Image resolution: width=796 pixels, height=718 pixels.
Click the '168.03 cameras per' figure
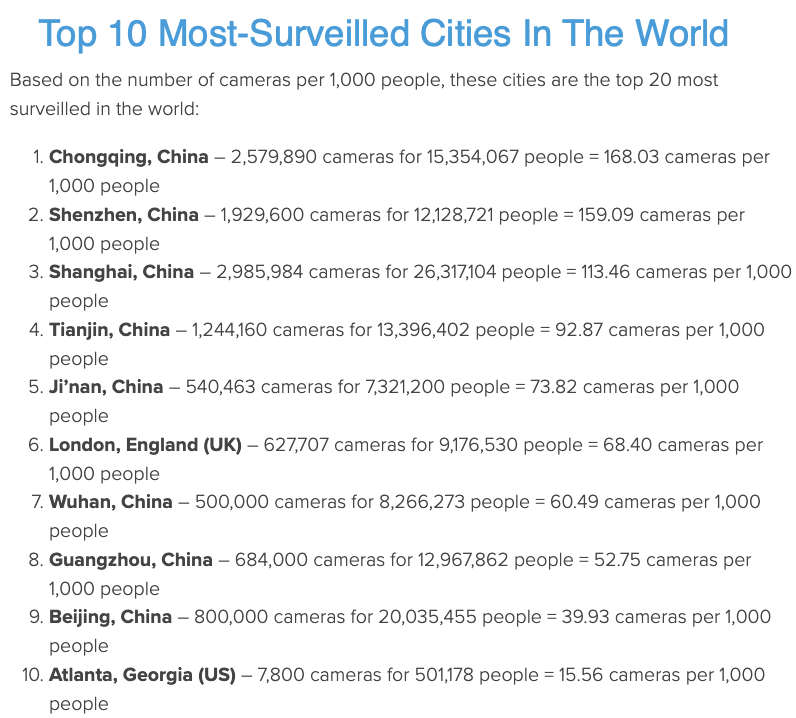click(686, 157)
